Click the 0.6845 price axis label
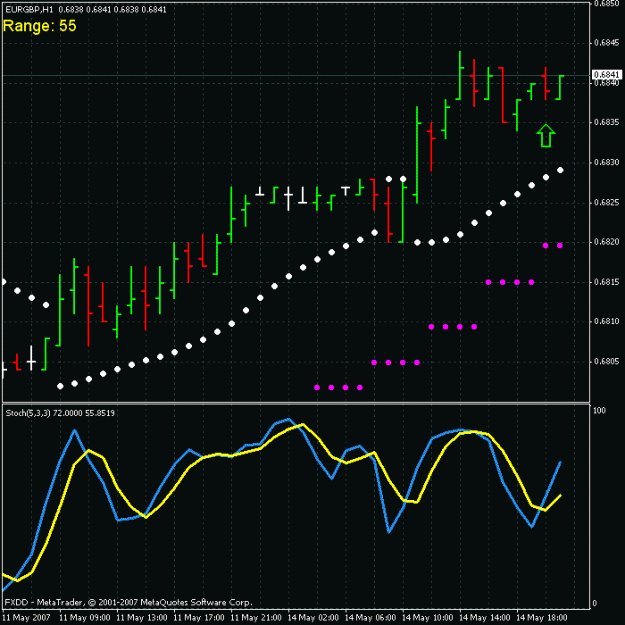The width and height of the screenshot is (625, 625). click(x=607, y=43)
